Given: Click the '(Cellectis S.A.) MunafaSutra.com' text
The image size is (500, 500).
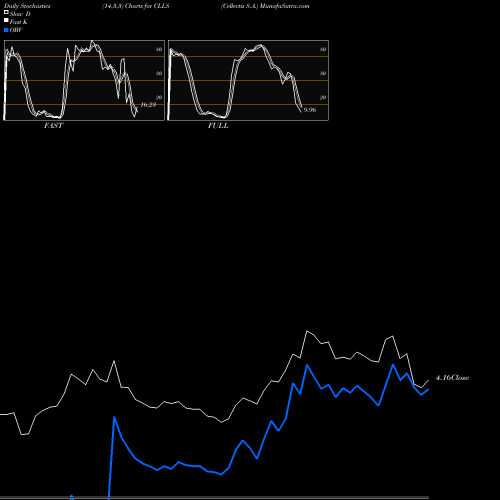Looking at the screenshot, I should coord(265,6).
